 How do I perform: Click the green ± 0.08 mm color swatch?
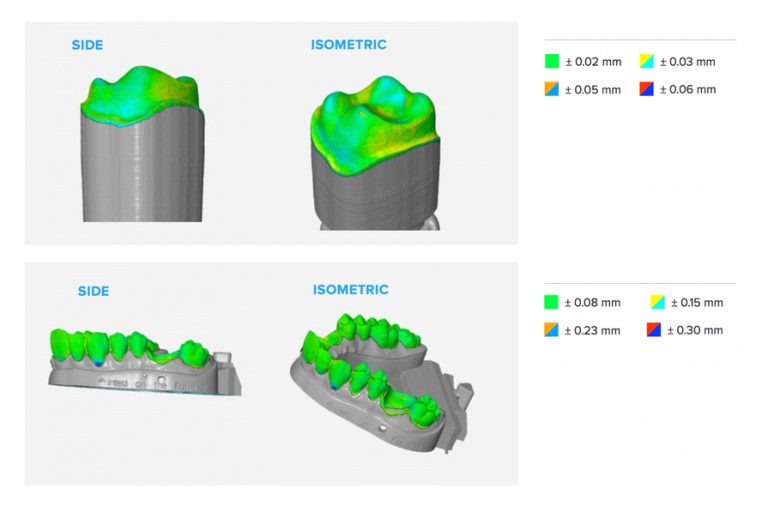[x=551, y=302]
